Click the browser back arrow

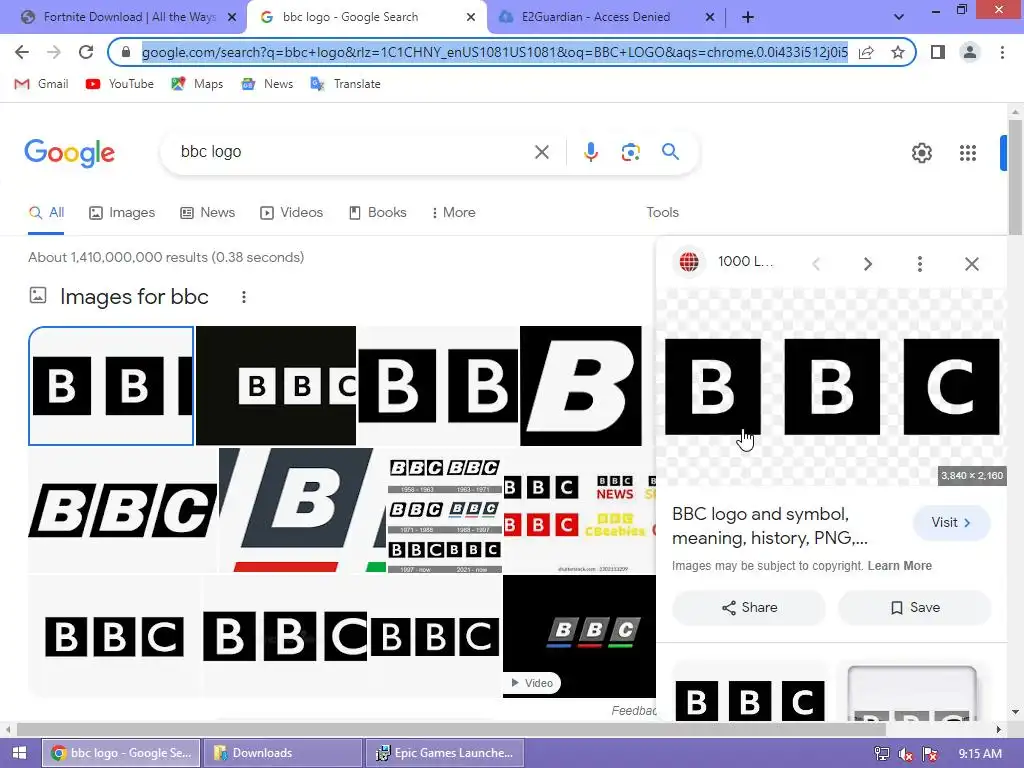(22, 52)
